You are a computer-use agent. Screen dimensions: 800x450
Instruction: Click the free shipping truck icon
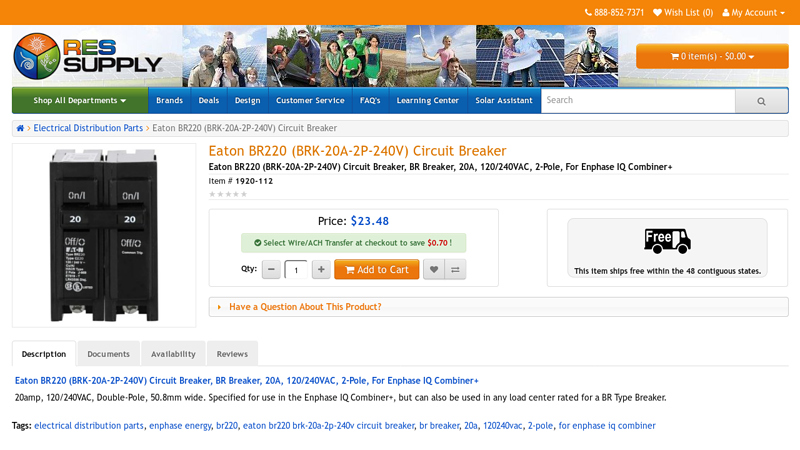667,241
